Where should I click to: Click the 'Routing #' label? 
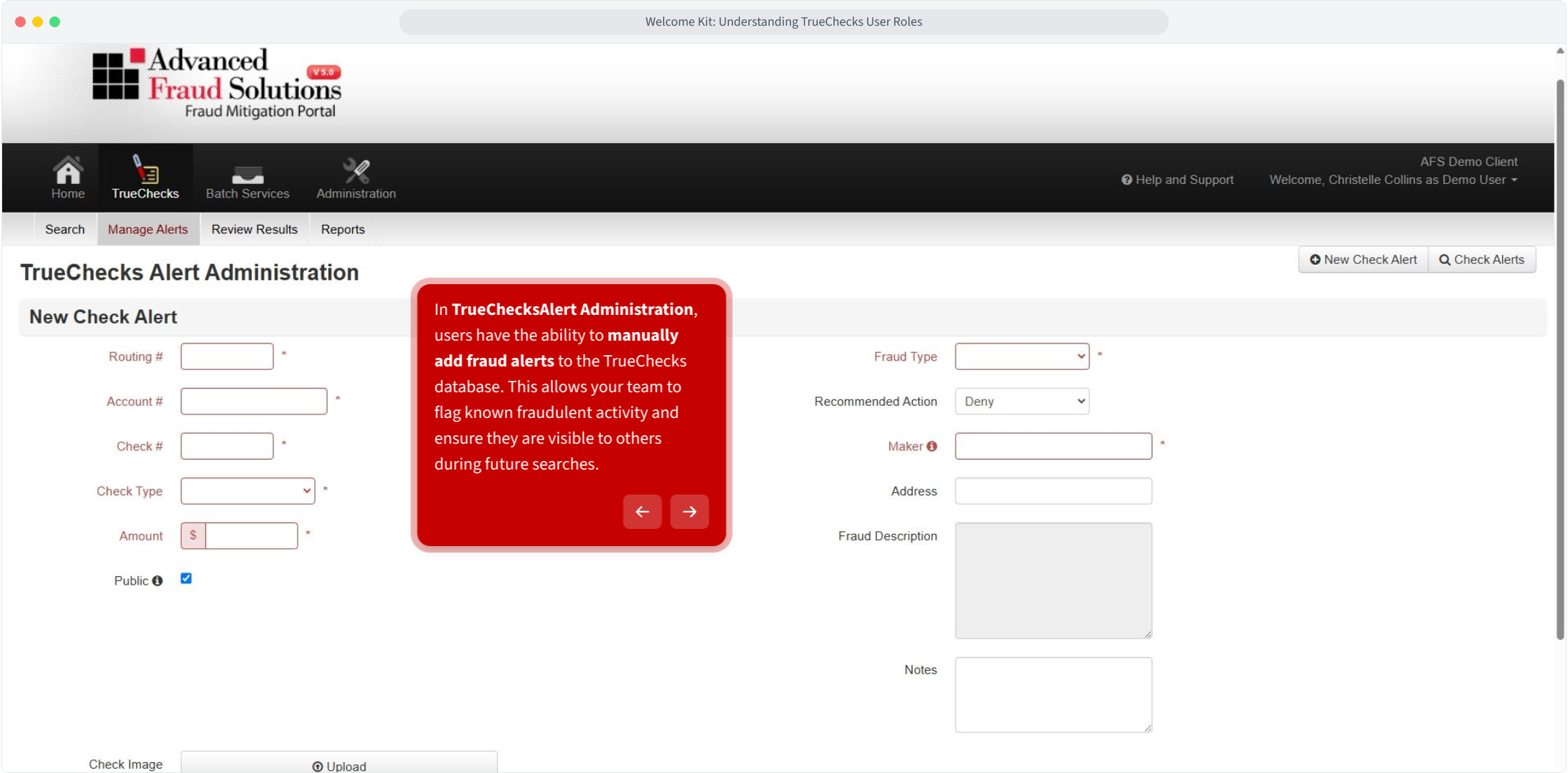click(136, 356)
